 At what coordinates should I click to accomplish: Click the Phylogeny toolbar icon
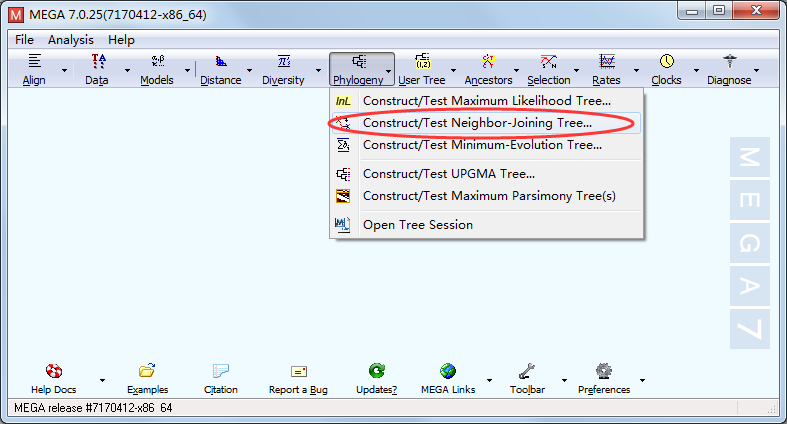pyautogui.click(x=359, y=61)
